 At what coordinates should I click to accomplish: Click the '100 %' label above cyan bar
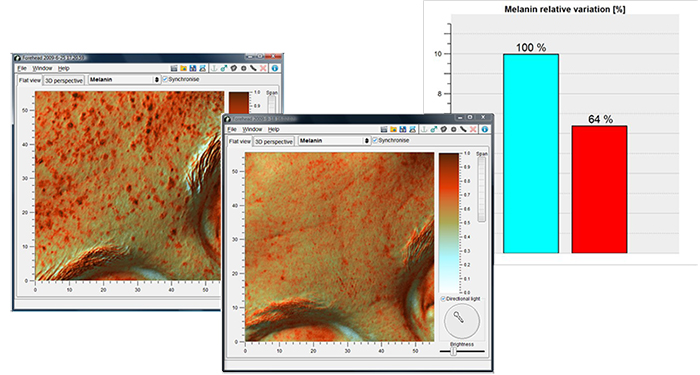pyautogui.click(x=531, y=47)
